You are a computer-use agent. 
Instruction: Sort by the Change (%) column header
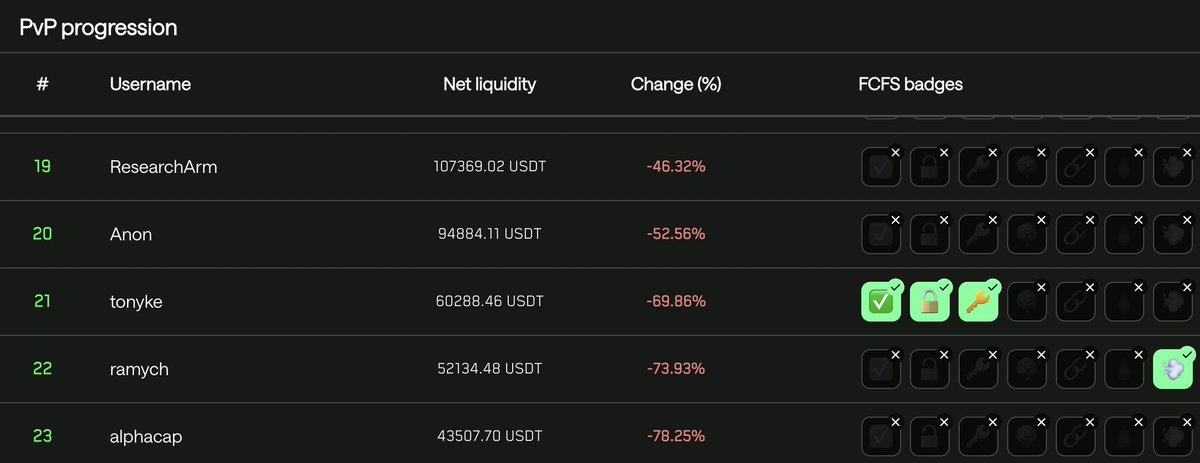point(676,84)
